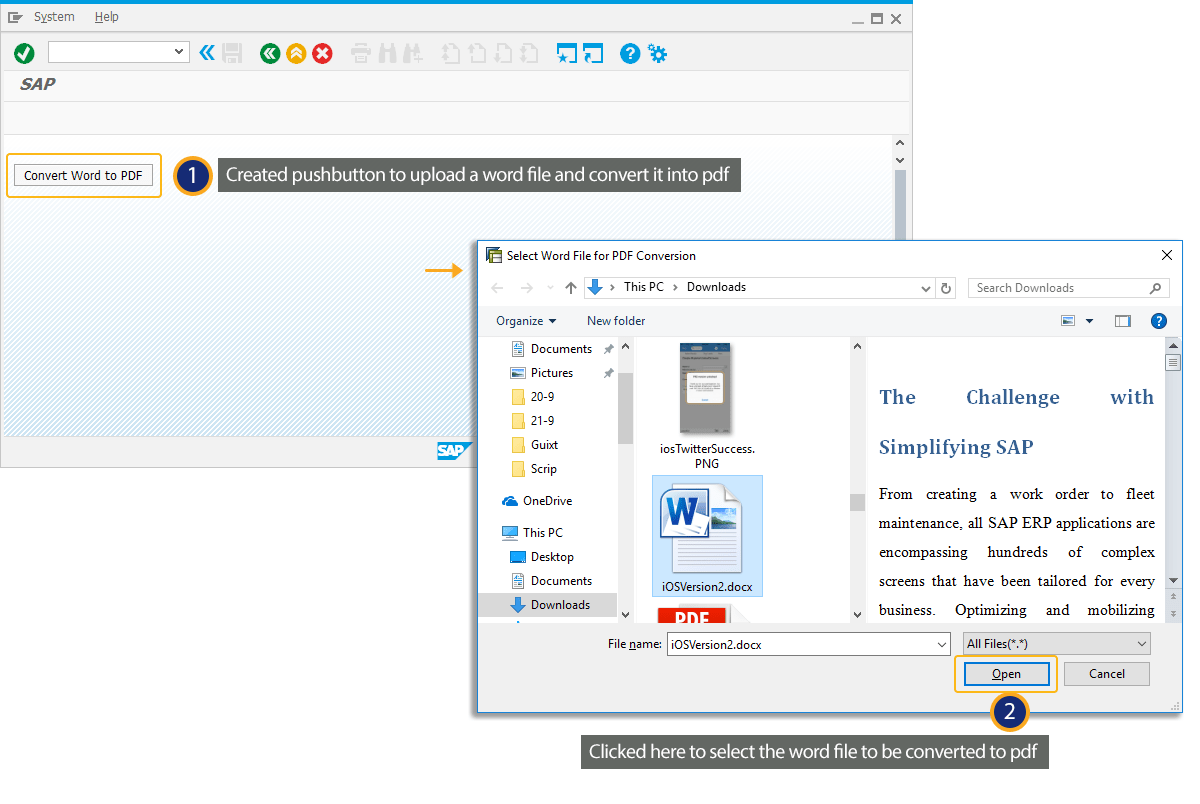The image size is (1200, 804).
Task: Click the Customize Local Layout gear icon
Action: (x=657, y=53)
